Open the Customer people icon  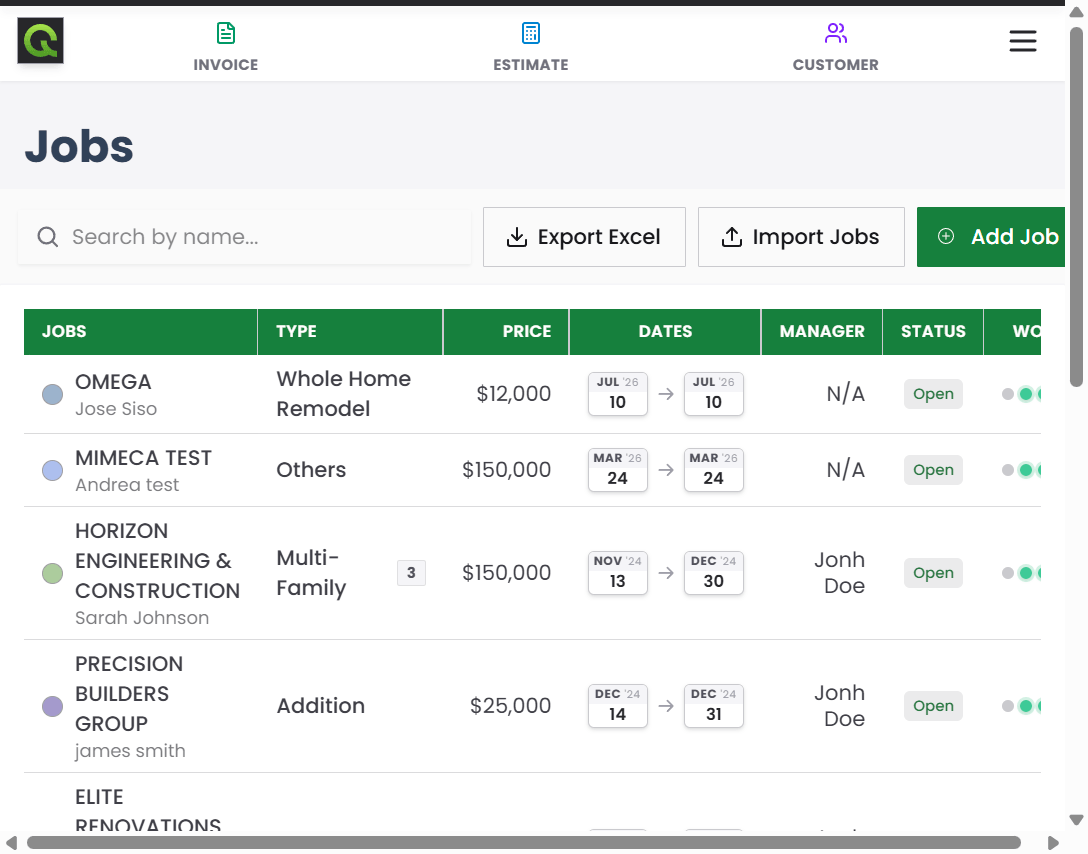(x=835, y=33)
